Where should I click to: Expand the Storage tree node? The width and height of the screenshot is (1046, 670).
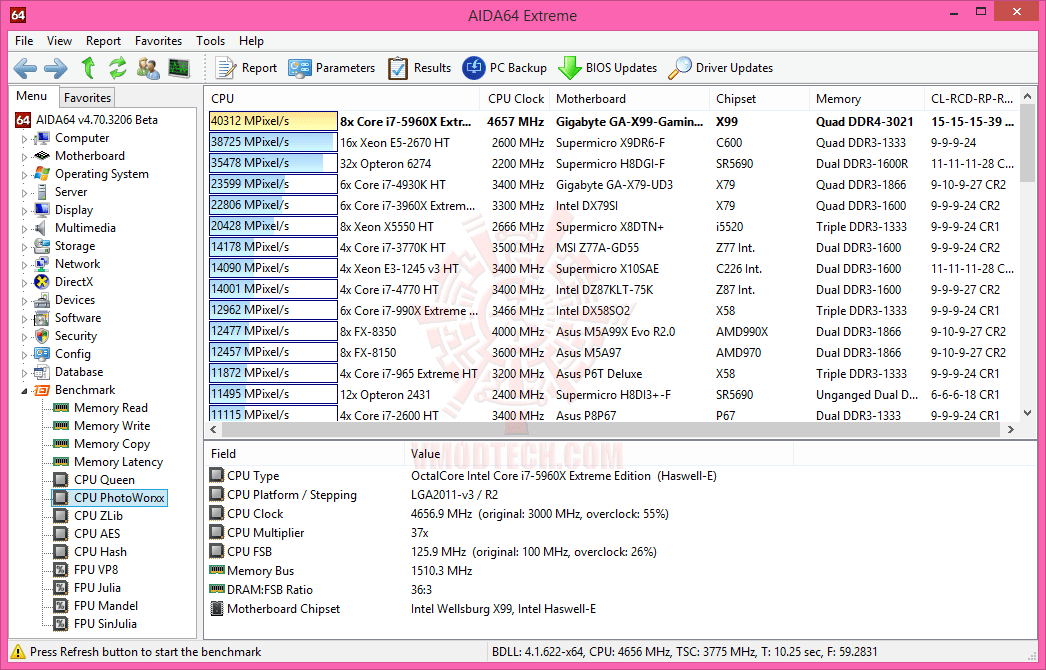click(x=24, y=248)
